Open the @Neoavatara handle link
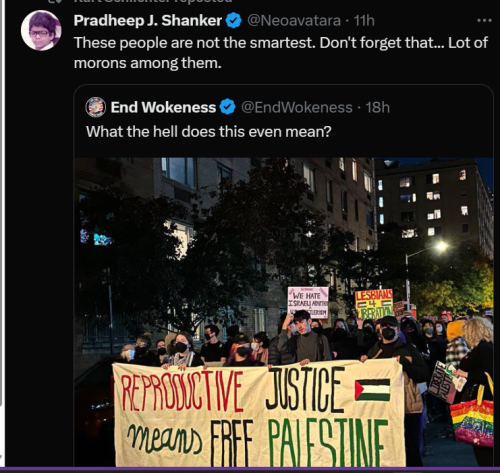500x473 pixels. [294, 21]
